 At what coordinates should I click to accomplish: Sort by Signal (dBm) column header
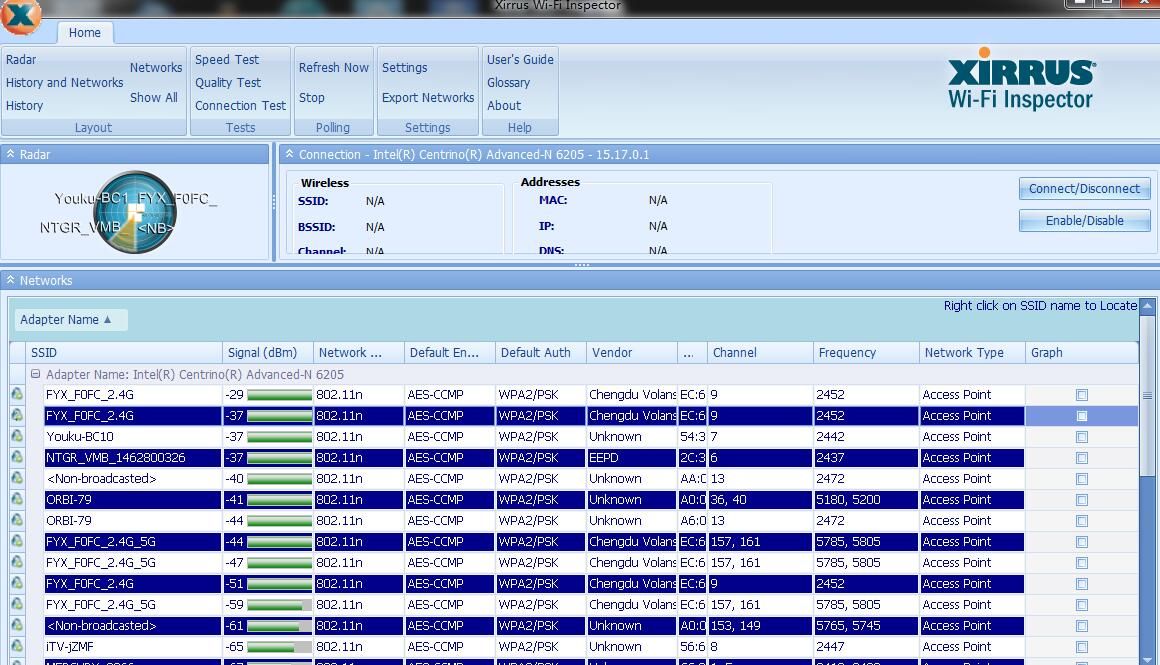tap(268, 353)
